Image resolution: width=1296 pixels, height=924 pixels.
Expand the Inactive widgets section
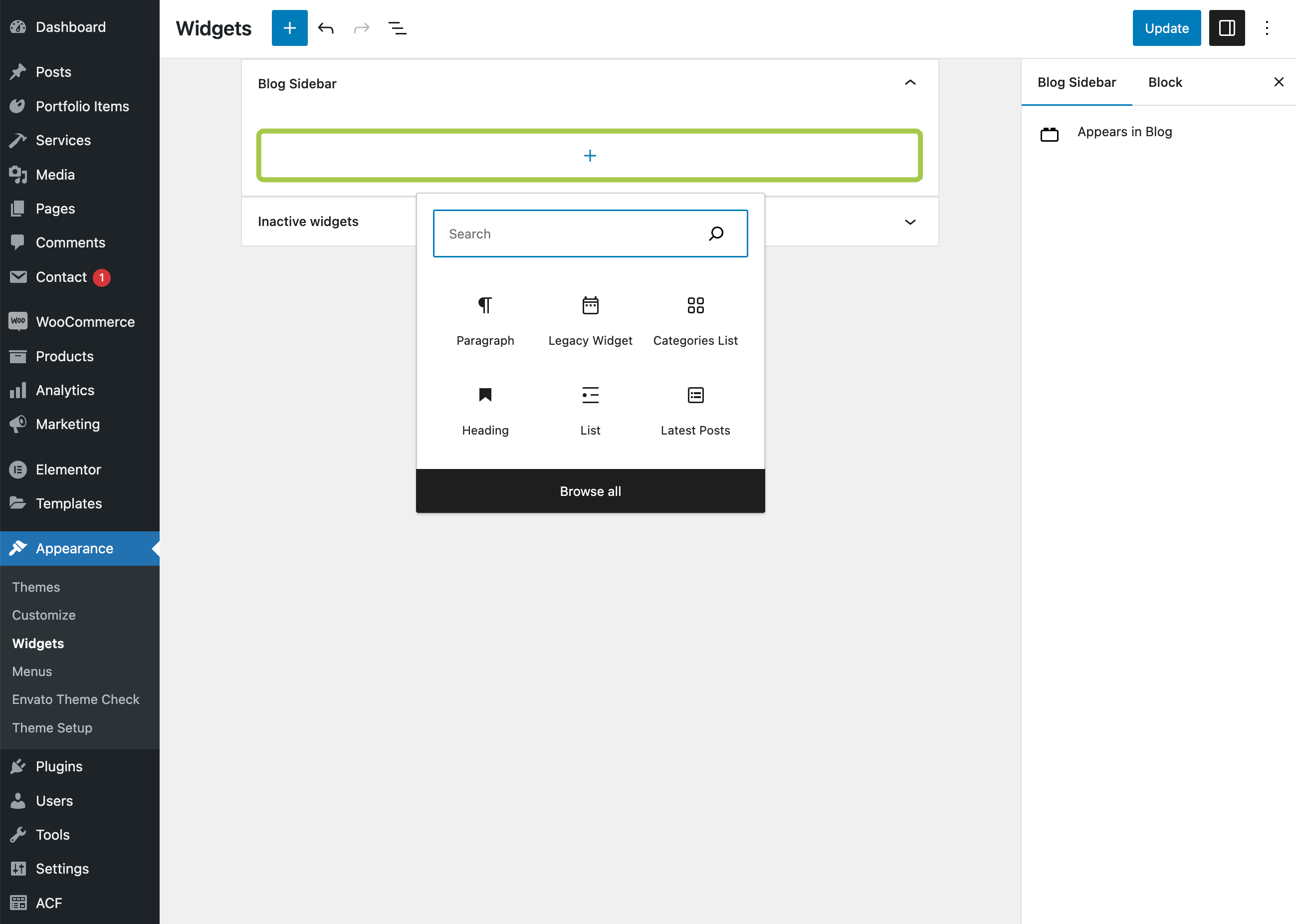click(910, 222)
